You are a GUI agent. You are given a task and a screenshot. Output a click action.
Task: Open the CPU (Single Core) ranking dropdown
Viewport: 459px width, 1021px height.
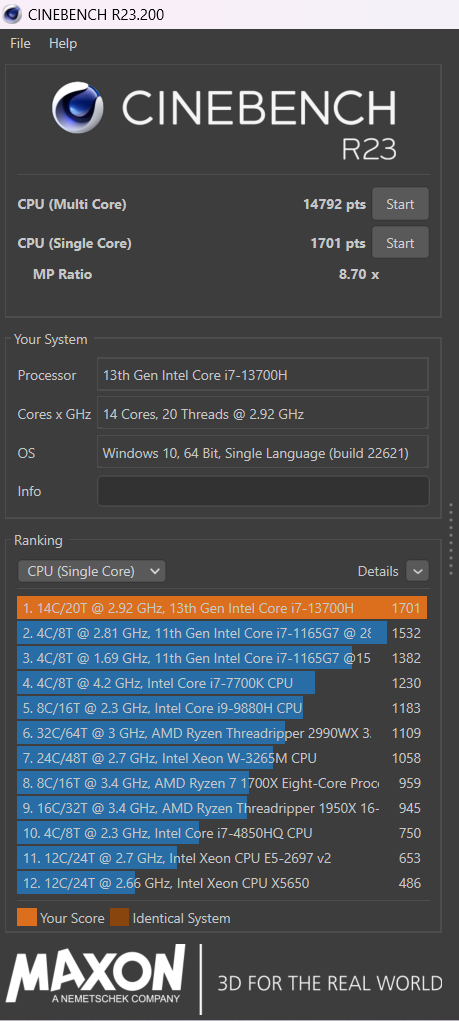(x=91, y=571)
